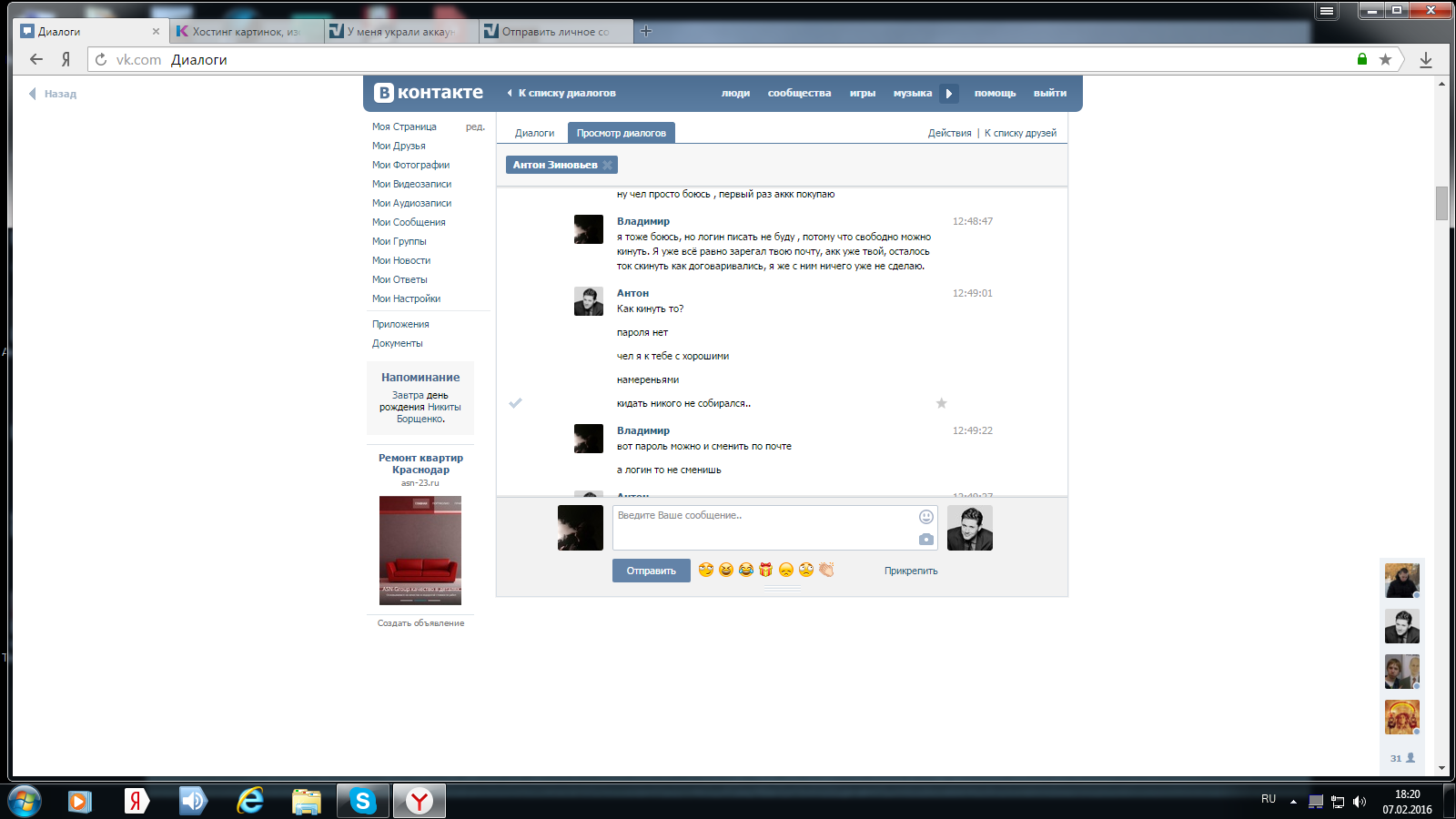1456x819 pixels.
Task: Open Никиты Борщенко birthday reminder link
Action: [x=429, y=413]
